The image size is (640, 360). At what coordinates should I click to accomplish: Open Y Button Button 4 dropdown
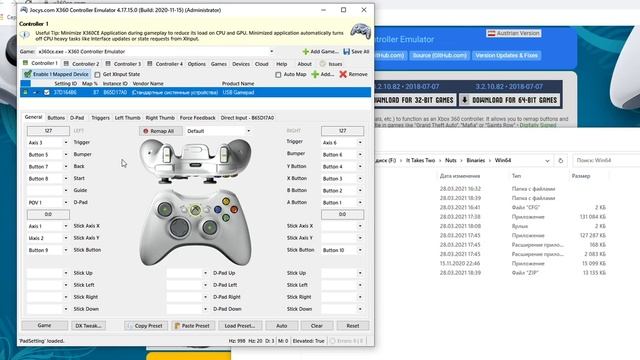[x=360, y=167]
